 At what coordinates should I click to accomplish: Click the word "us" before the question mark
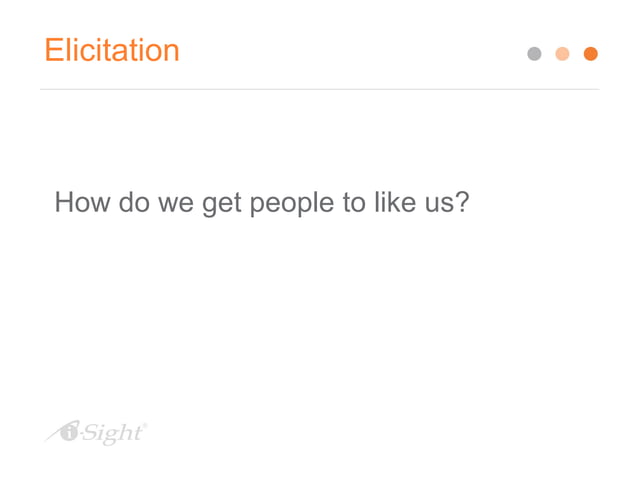(x=439, y=205)
